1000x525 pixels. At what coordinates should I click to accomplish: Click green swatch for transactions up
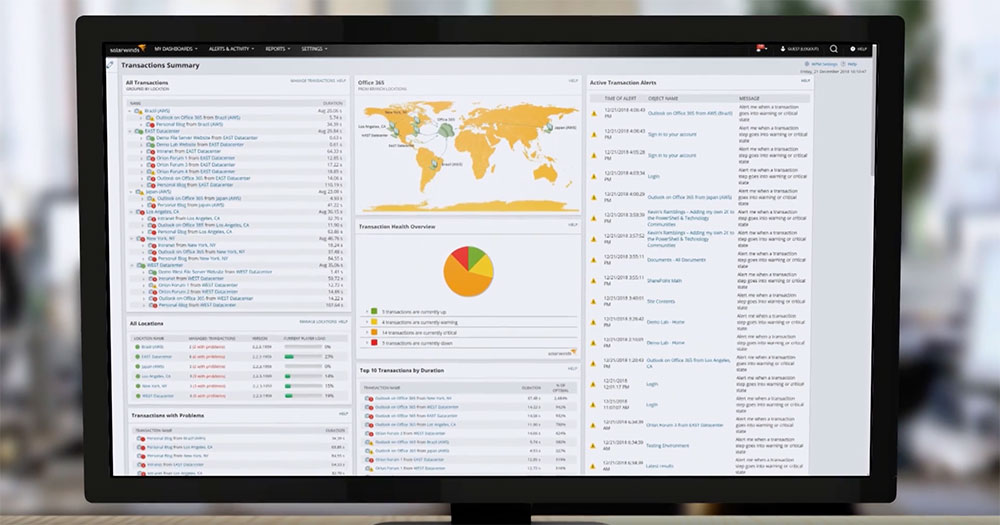[374, 311]
